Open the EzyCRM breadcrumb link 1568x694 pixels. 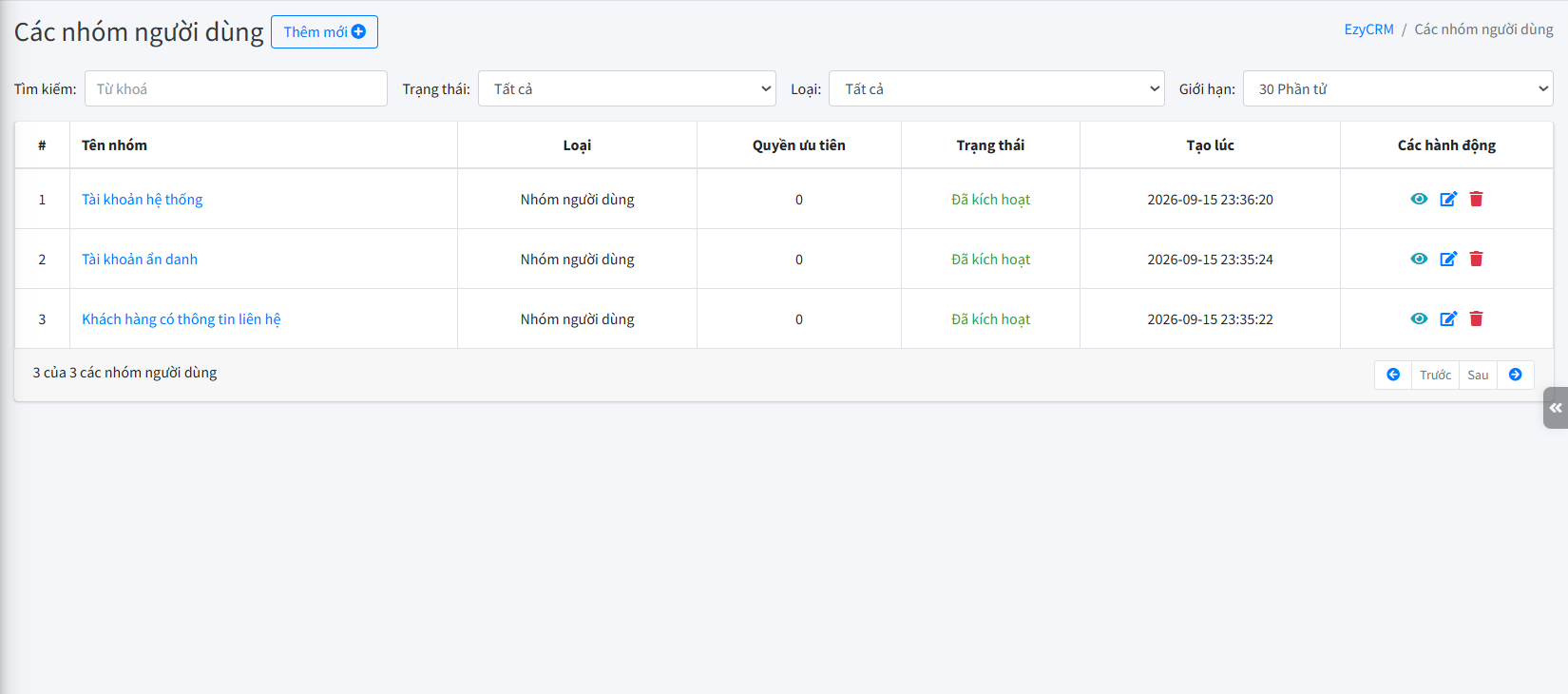pyautogui.click(x=1368, y=29)
